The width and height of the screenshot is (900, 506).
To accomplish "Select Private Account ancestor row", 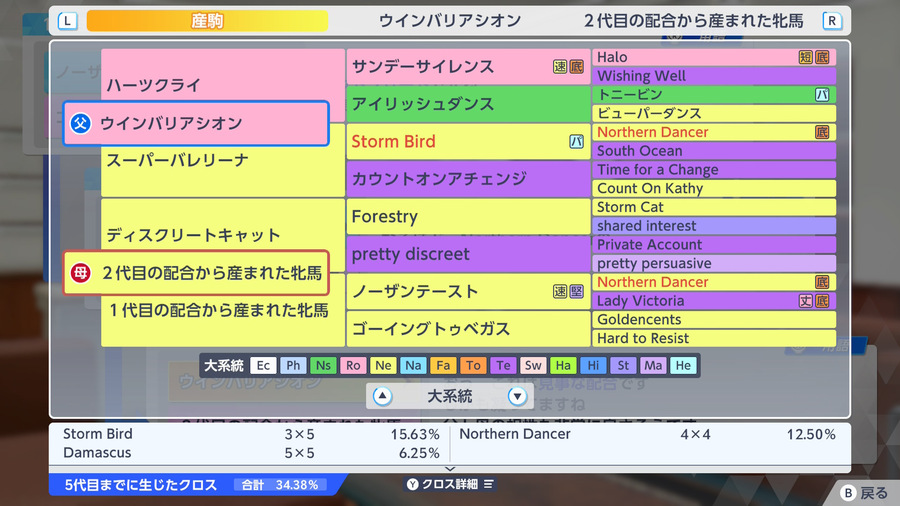I will pos(714,244).
